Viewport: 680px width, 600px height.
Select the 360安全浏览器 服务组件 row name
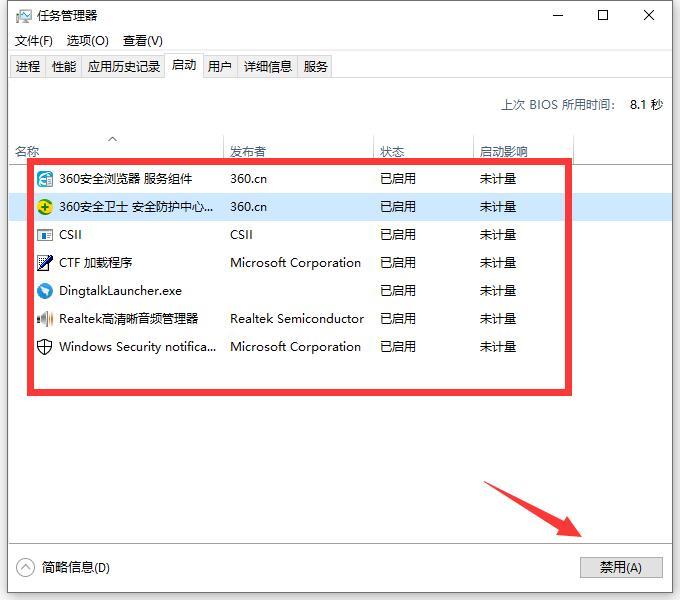coord(126,179)
